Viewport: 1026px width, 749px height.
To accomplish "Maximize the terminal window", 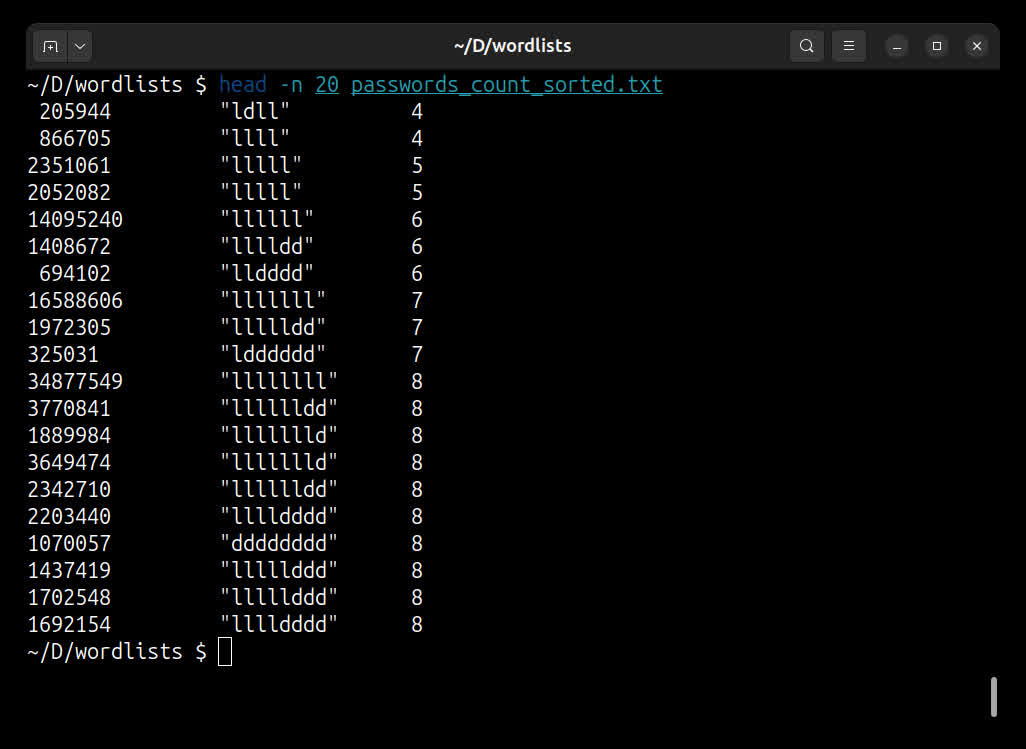I will click(x=937, y=46).
